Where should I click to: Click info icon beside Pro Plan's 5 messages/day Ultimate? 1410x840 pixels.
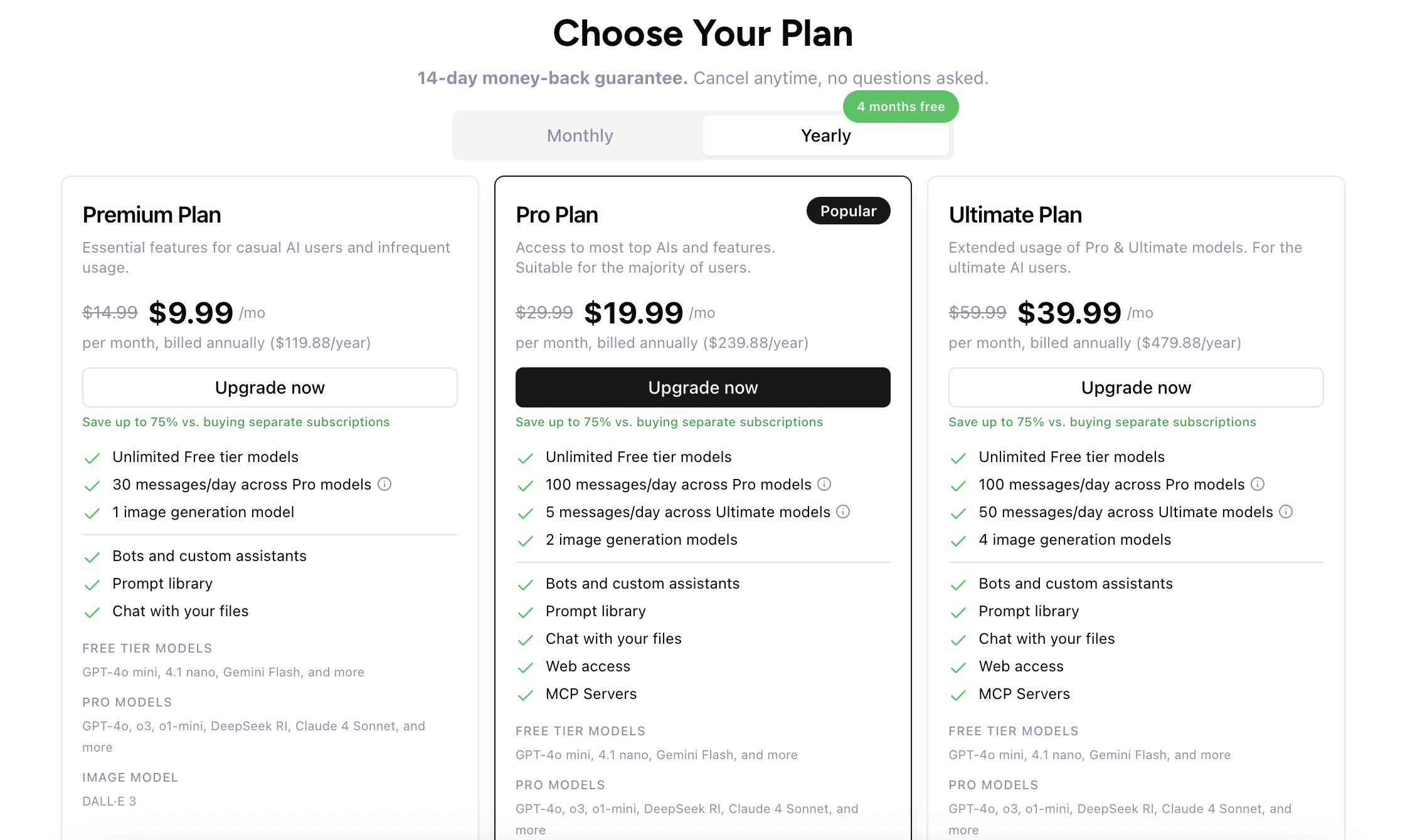click(x=843, y=512)
